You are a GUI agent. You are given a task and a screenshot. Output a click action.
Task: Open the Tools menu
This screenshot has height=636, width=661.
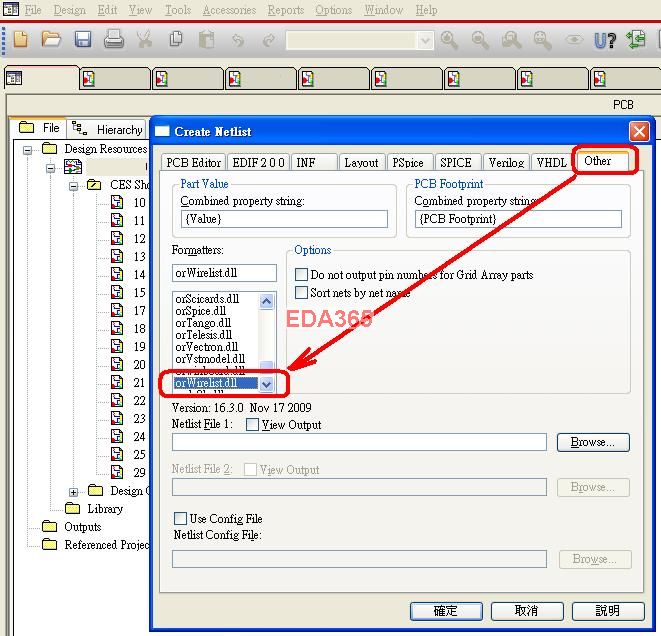[178, 10]
